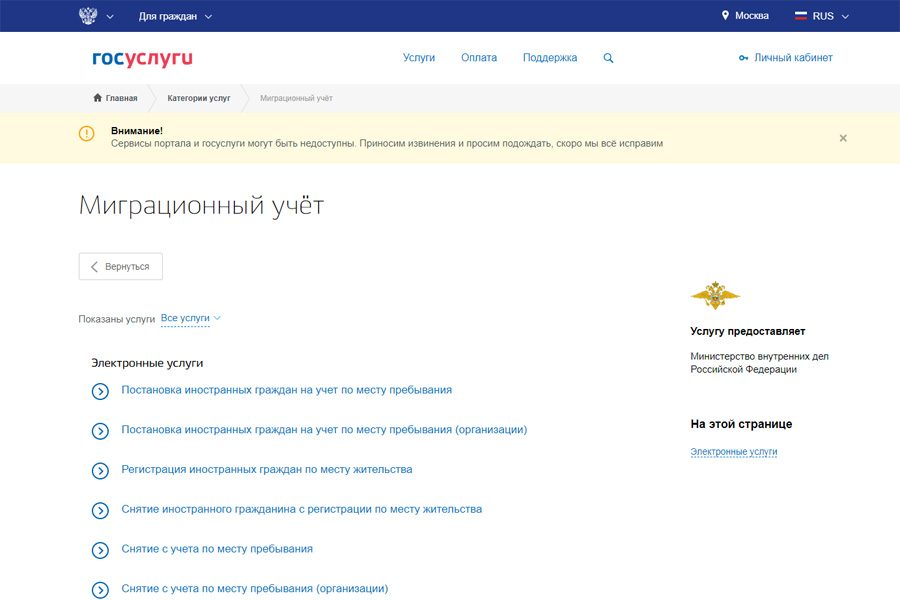
Task: Click the home icon in breadcrumbs
Action: tap(98, 98)
